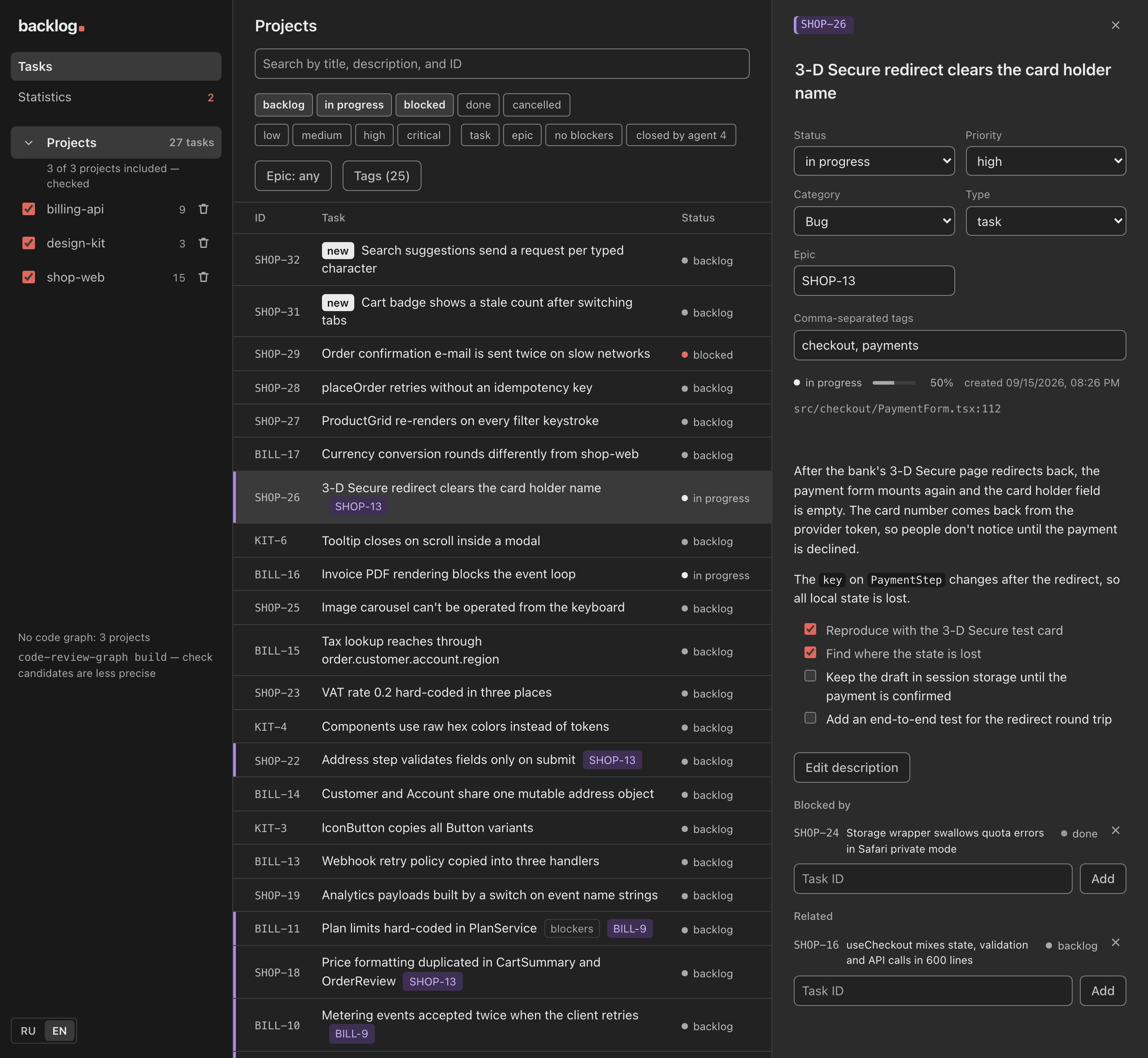Open task BILL-17 Currency conversion row
The width and height of the screenshot is (1148, 1058).
[x=502, y=455]
